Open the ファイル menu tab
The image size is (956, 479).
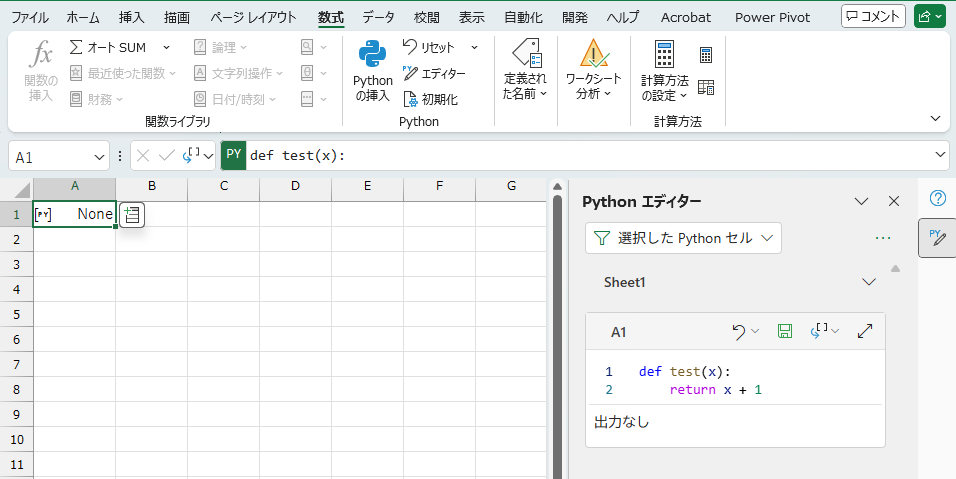tap(30, 18)
